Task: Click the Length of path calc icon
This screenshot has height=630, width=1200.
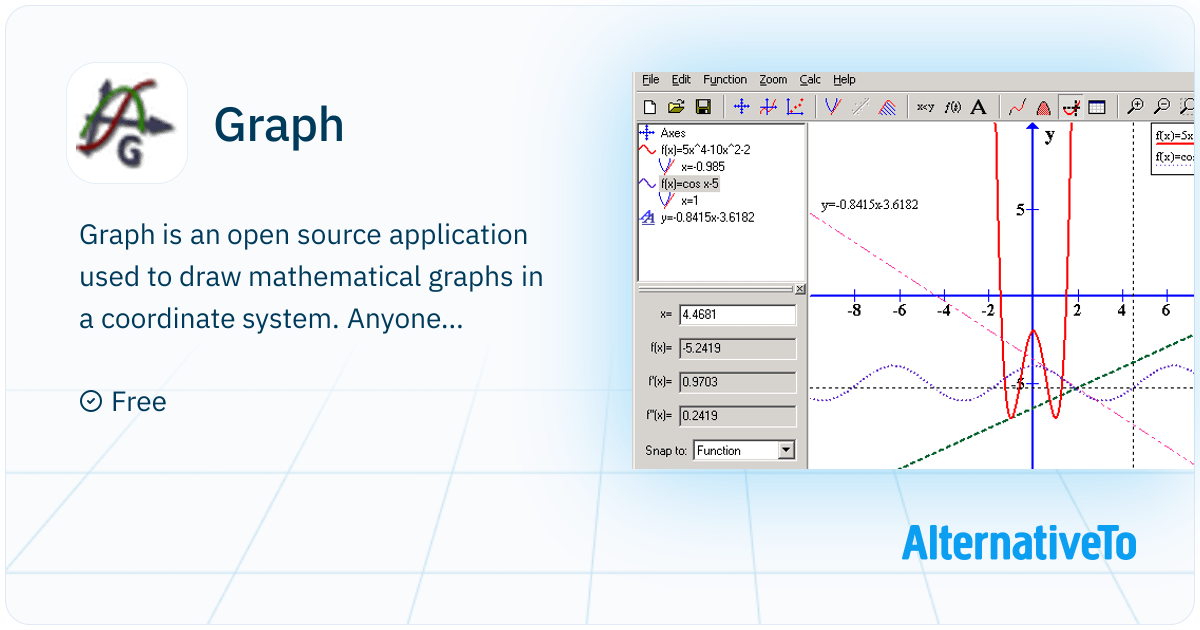Action: tap(1018, 107)
